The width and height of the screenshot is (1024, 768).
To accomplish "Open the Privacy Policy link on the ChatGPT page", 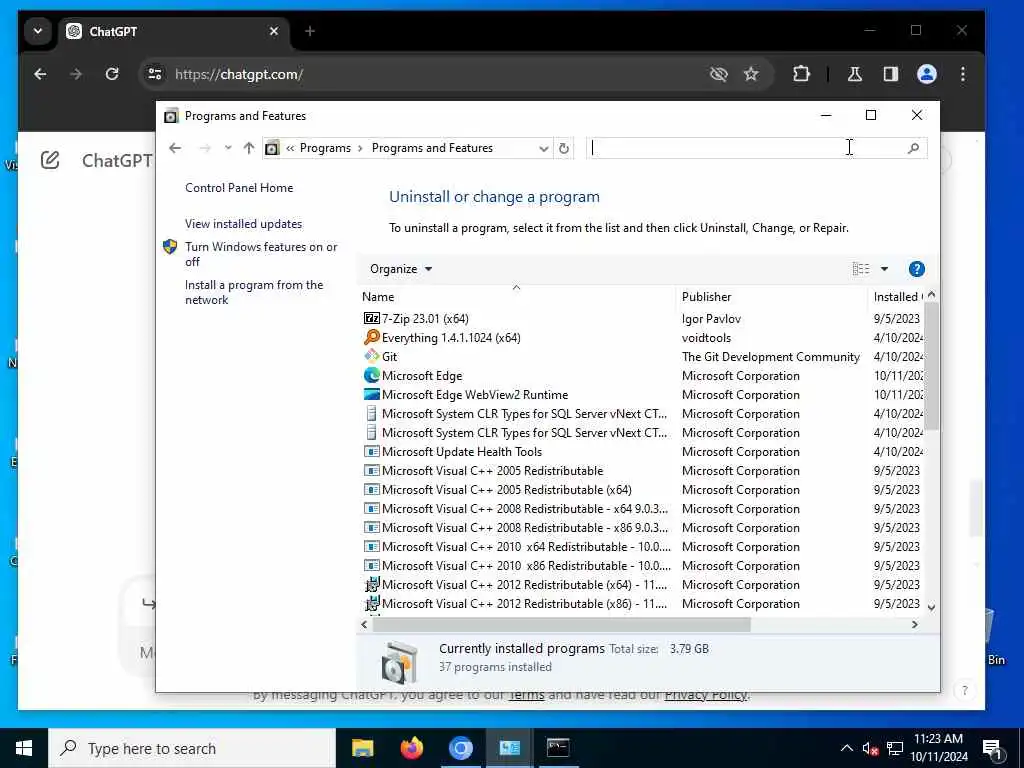I will click(x=705, y=695).
